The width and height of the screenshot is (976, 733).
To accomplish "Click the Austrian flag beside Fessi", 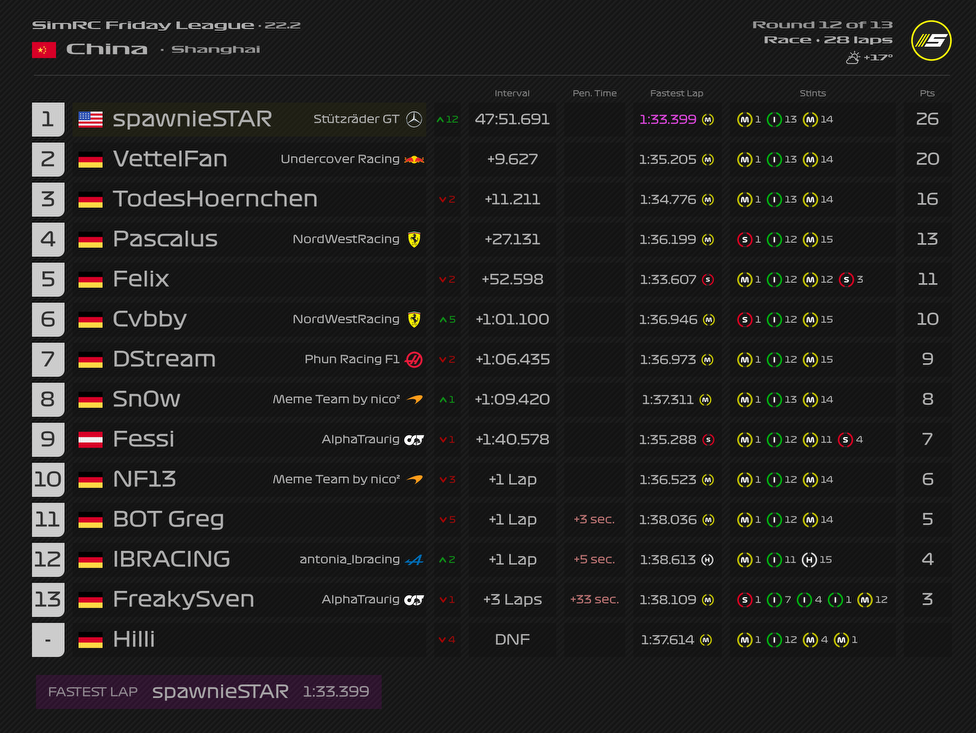I will pyautogui.click(x=90, y=439).
